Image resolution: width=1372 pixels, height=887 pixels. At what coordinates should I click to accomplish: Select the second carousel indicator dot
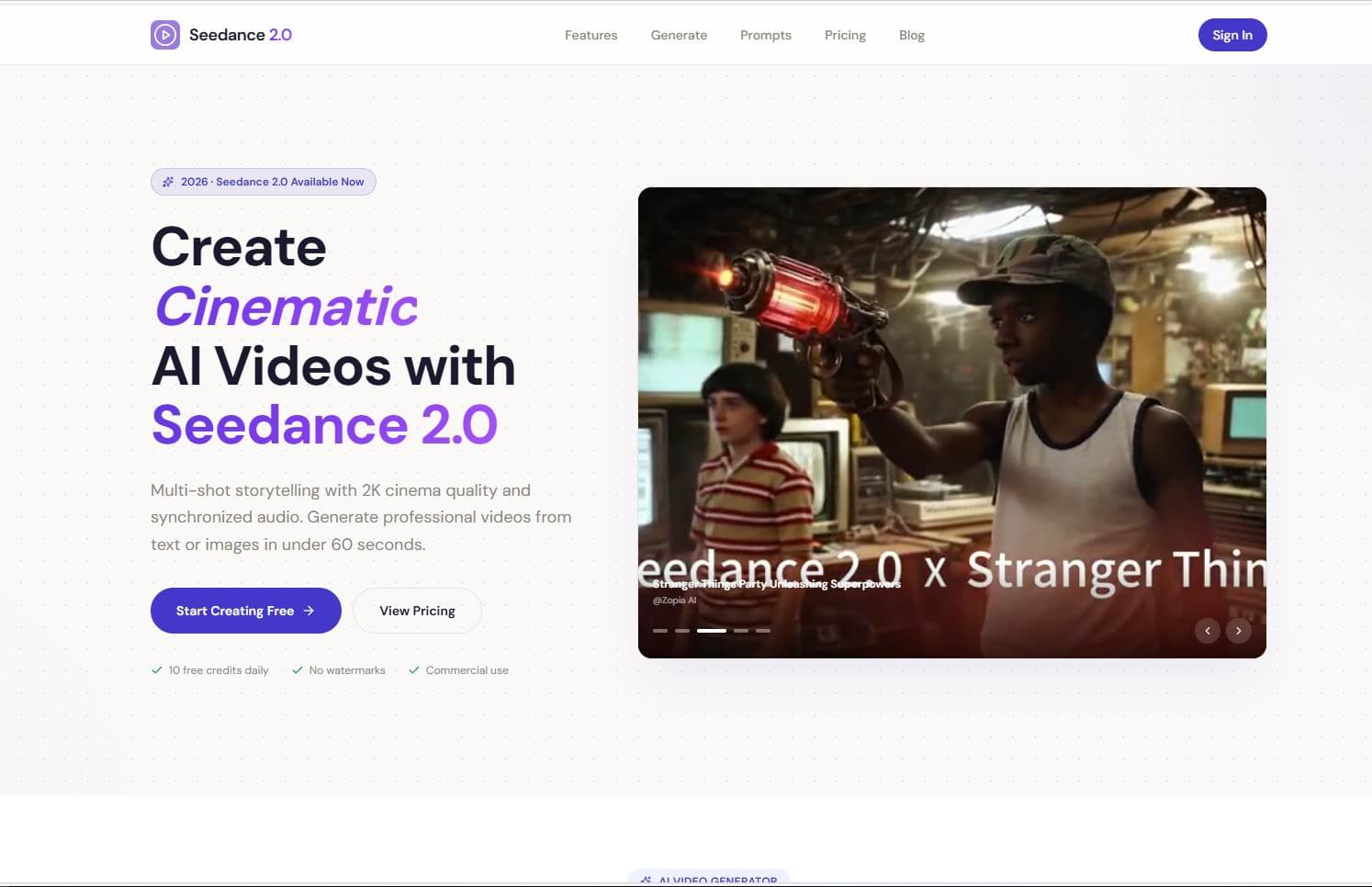pos(682,631)
